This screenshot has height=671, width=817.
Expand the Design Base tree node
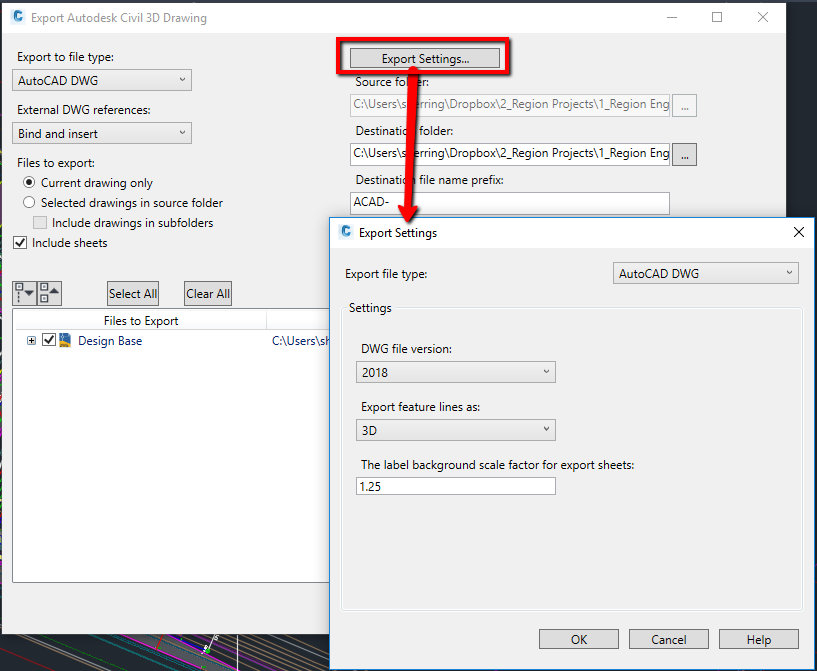pyautogui.click(x=30, y=340)
